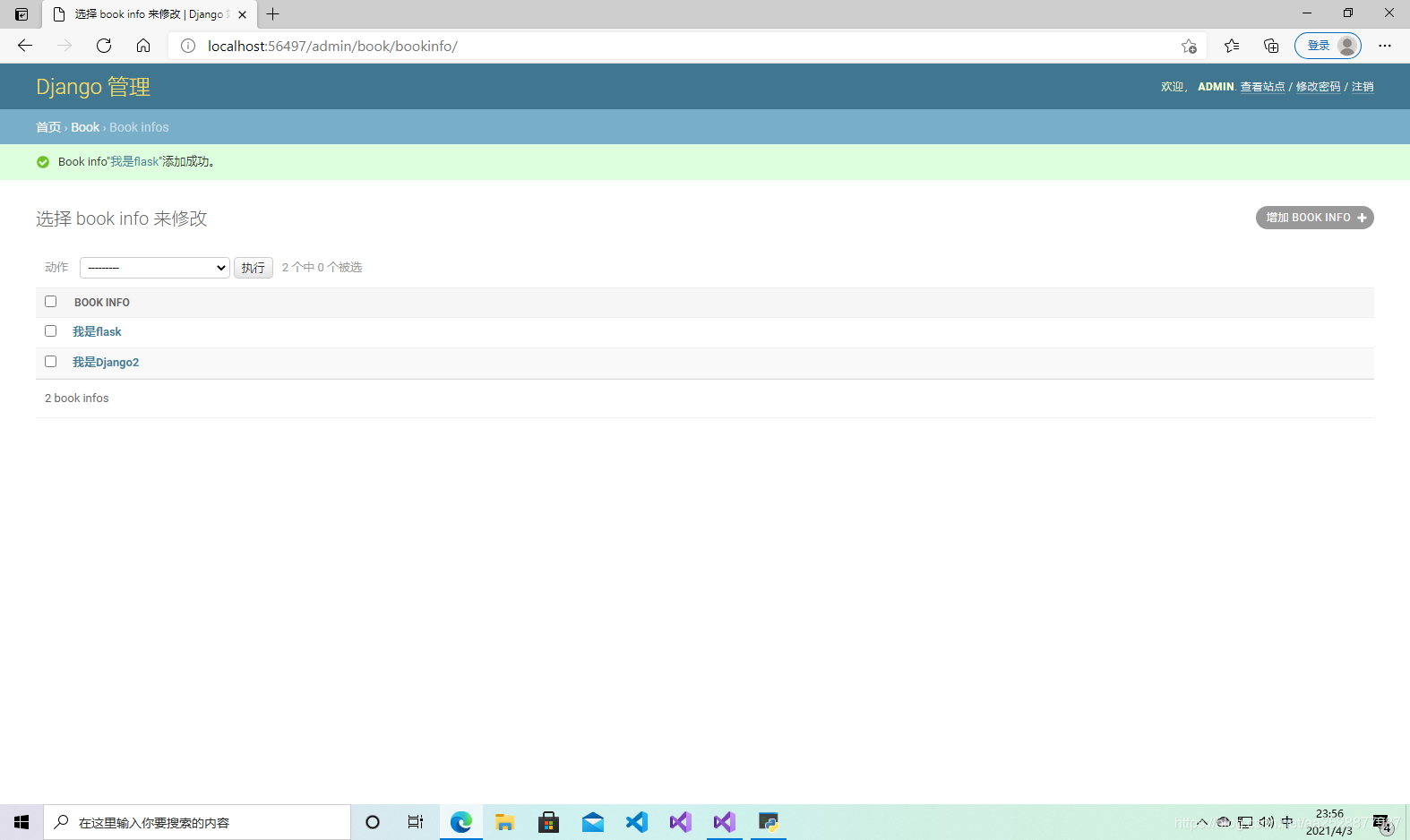1410x840 pixels.
Task: Click the 增加 BOOK INFO button
Action: pos(1315,218)
